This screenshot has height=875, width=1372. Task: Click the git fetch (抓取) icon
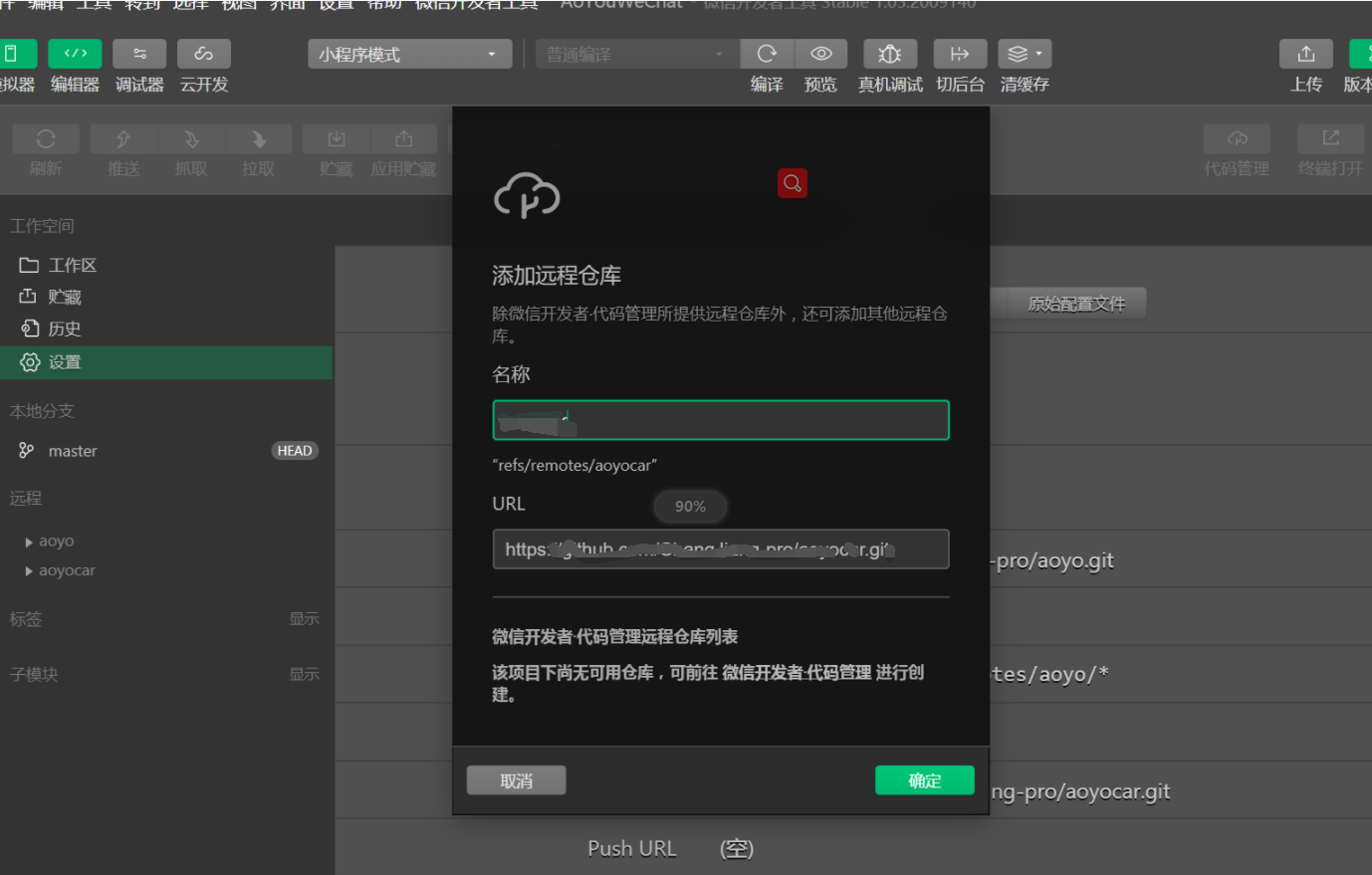tap(191, 139)
